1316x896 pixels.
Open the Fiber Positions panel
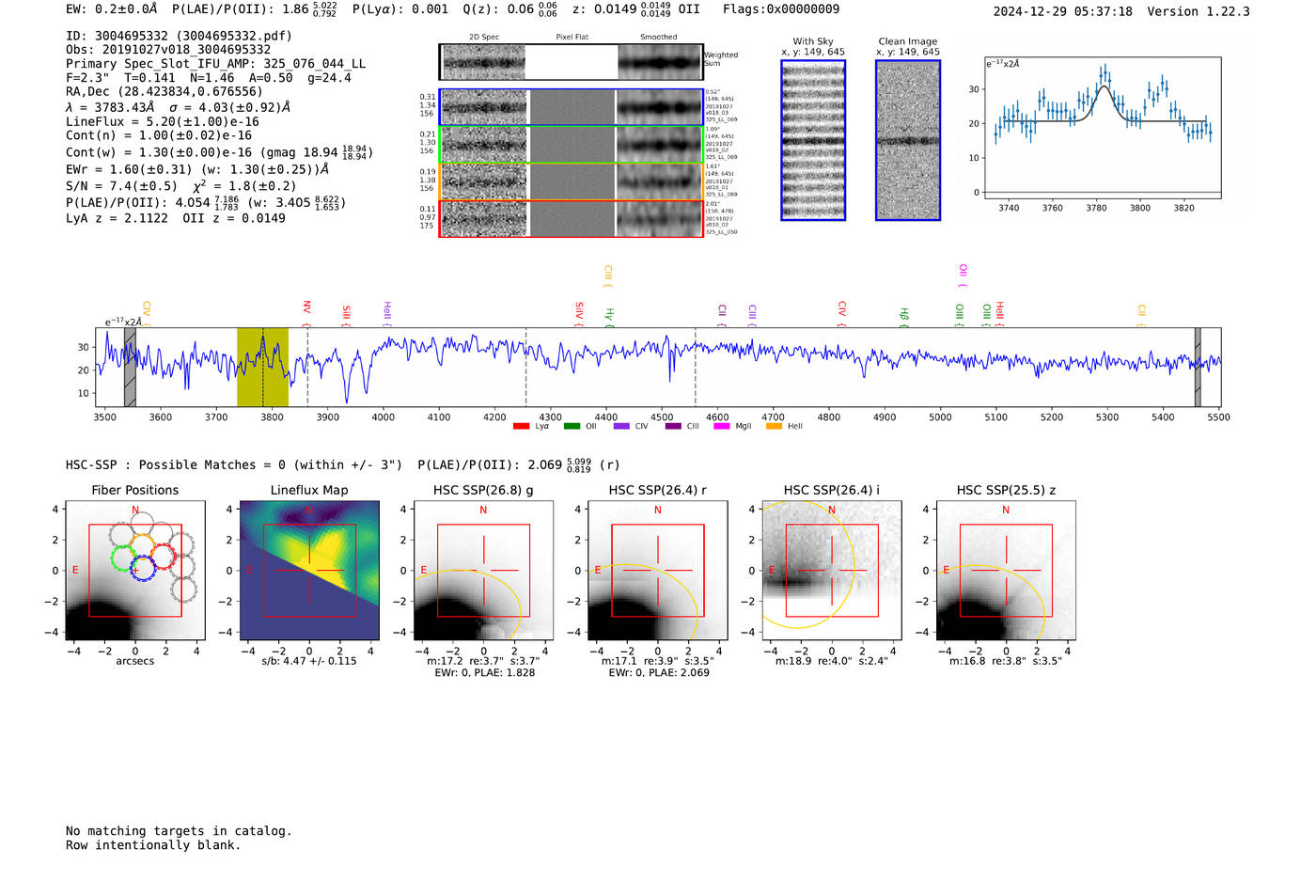point(135,570)
